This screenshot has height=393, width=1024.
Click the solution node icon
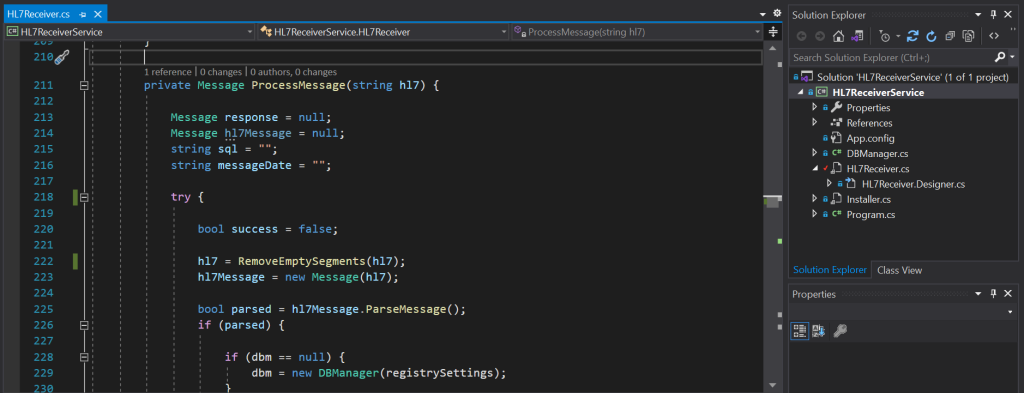(x=807, y=77)
